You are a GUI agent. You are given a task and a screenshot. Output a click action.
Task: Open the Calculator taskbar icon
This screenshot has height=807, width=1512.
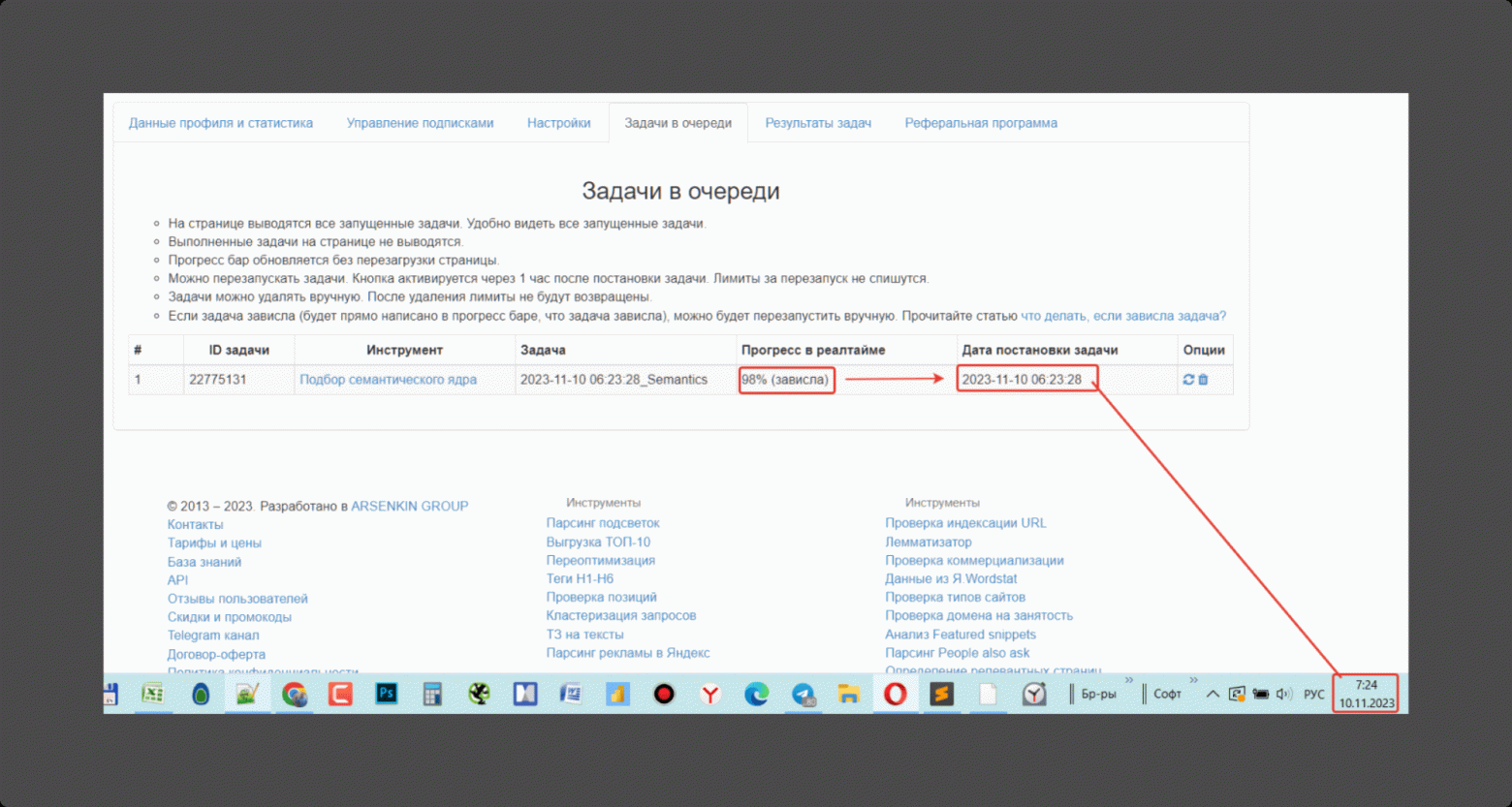click(432, 694)
